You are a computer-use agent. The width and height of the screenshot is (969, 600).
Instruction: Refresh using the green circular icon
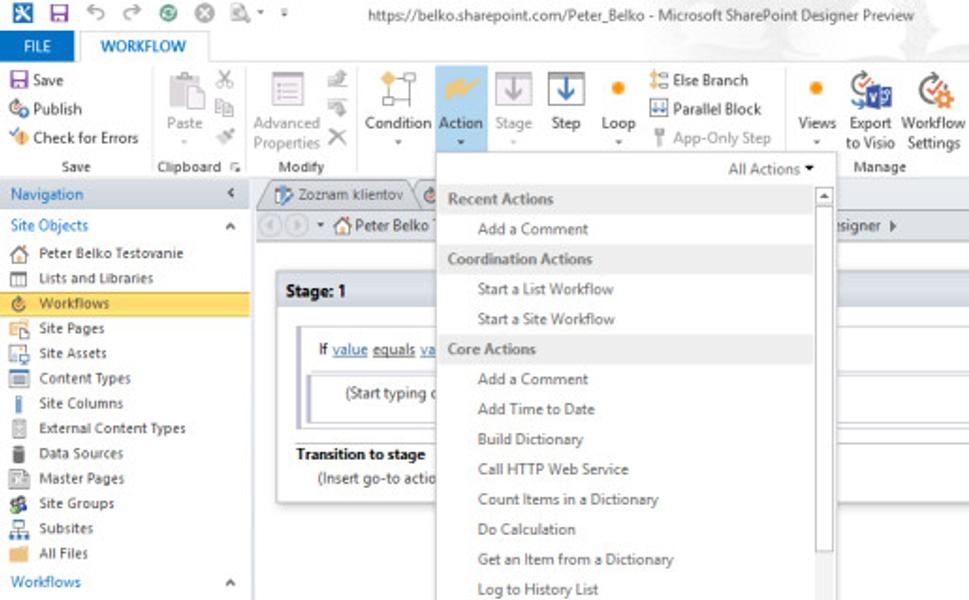coord(168,13)
